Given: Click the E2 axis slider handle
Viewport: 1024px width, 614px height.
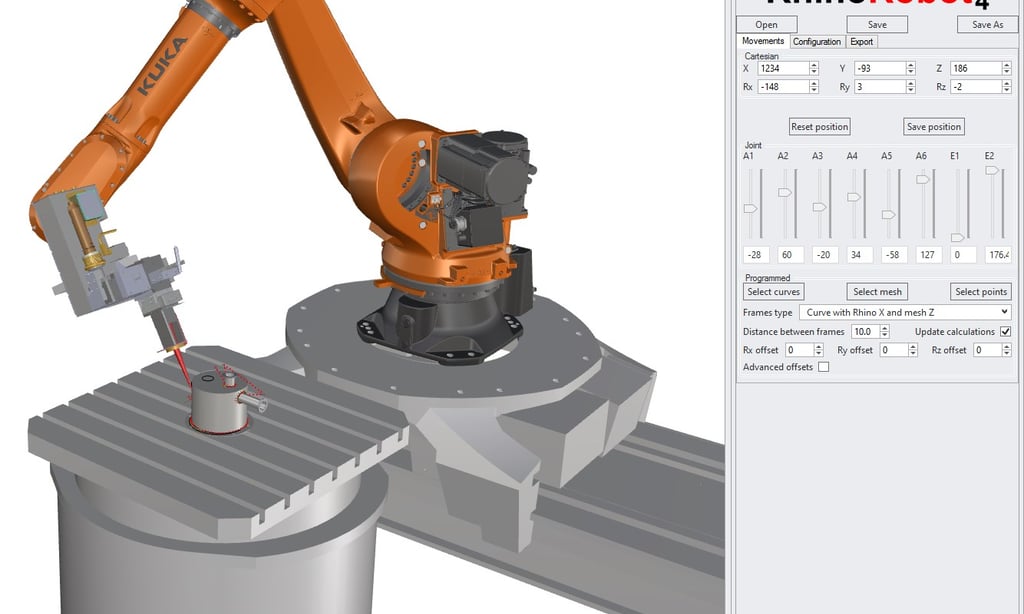Looking at the screenshot, I should tap(992, 170).
